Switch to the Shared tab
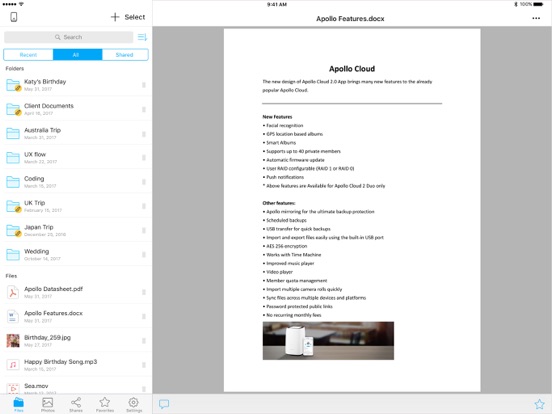Screen dimensions: 552x414 [x=125, y=55]
